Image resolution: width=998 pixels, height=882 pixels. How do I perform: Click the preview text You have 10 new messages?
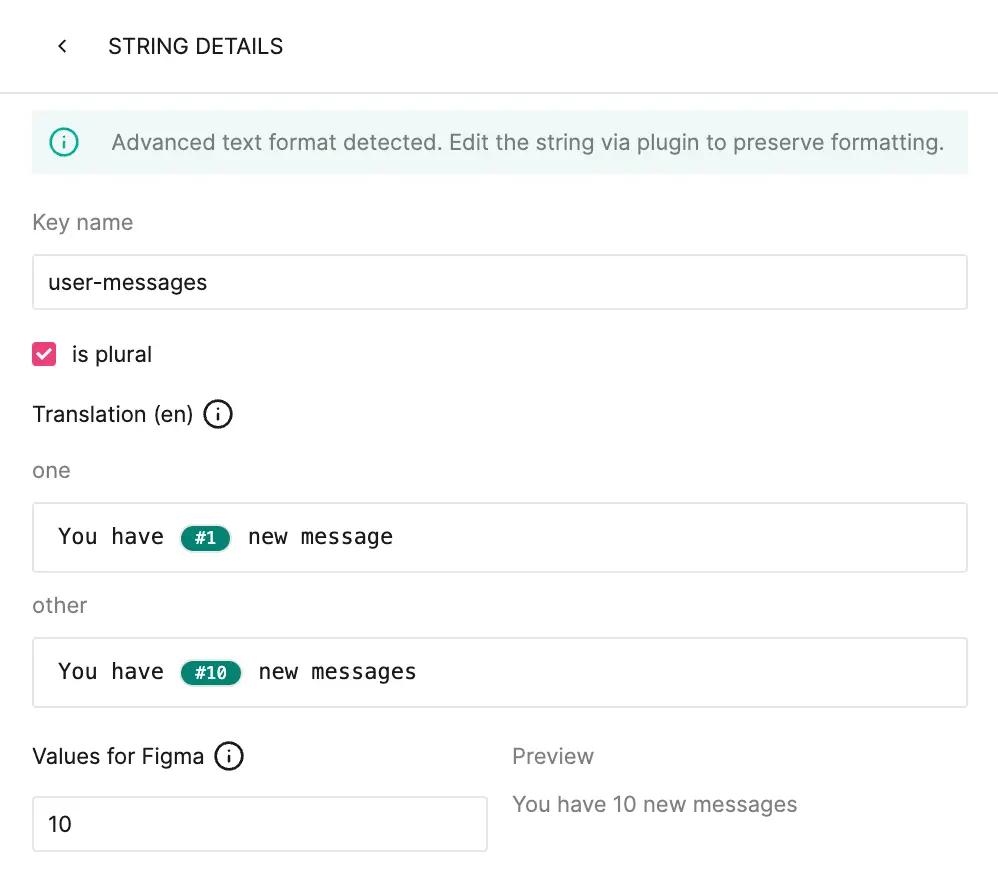[x=655, y=804]
